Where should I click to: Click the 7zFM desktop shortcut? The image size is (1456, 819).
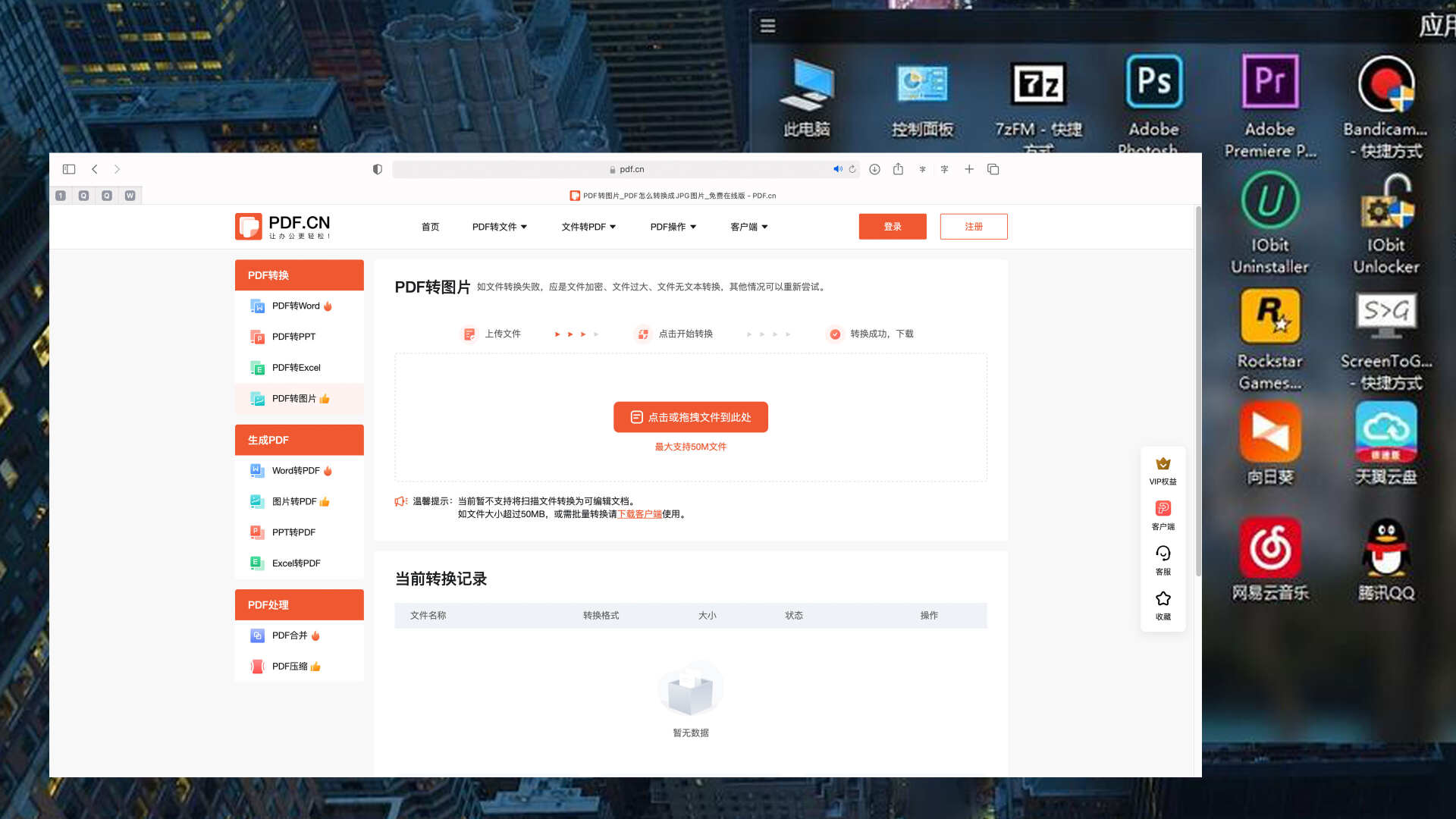[1039, 106]
